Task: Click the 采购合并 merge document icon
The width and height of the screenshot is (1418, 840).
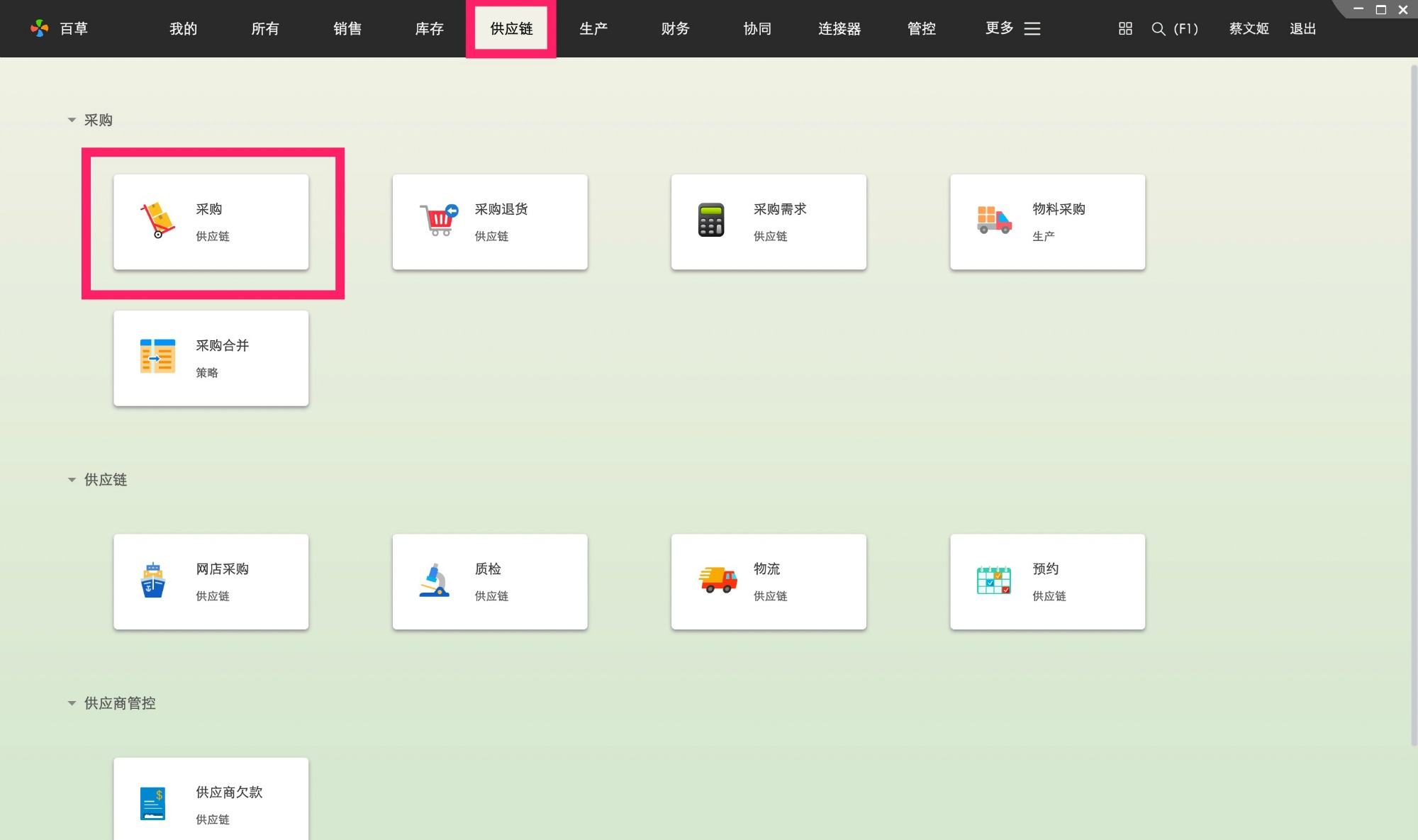Action: tap(157, 356)
